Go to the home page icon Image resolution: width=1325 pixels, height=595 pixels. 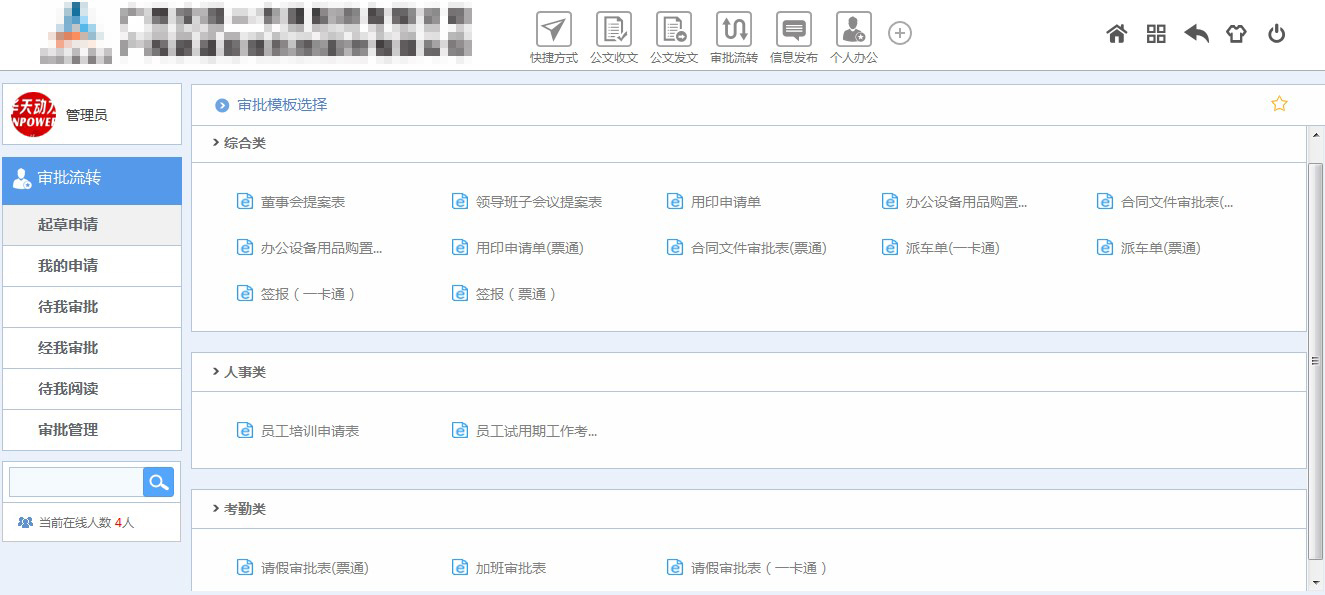(1117, 34)
